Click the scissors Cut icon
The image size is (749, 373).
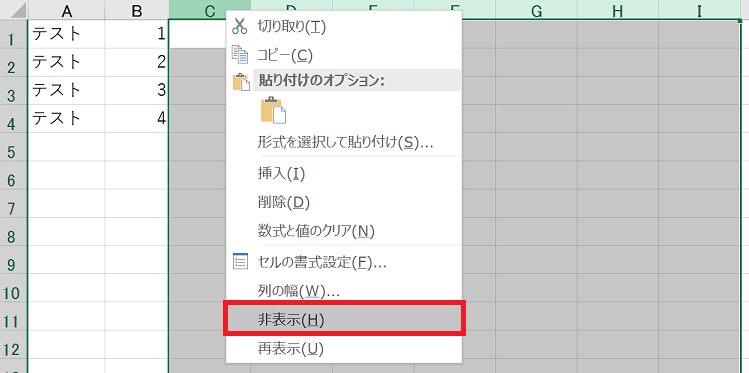point(240,26)
